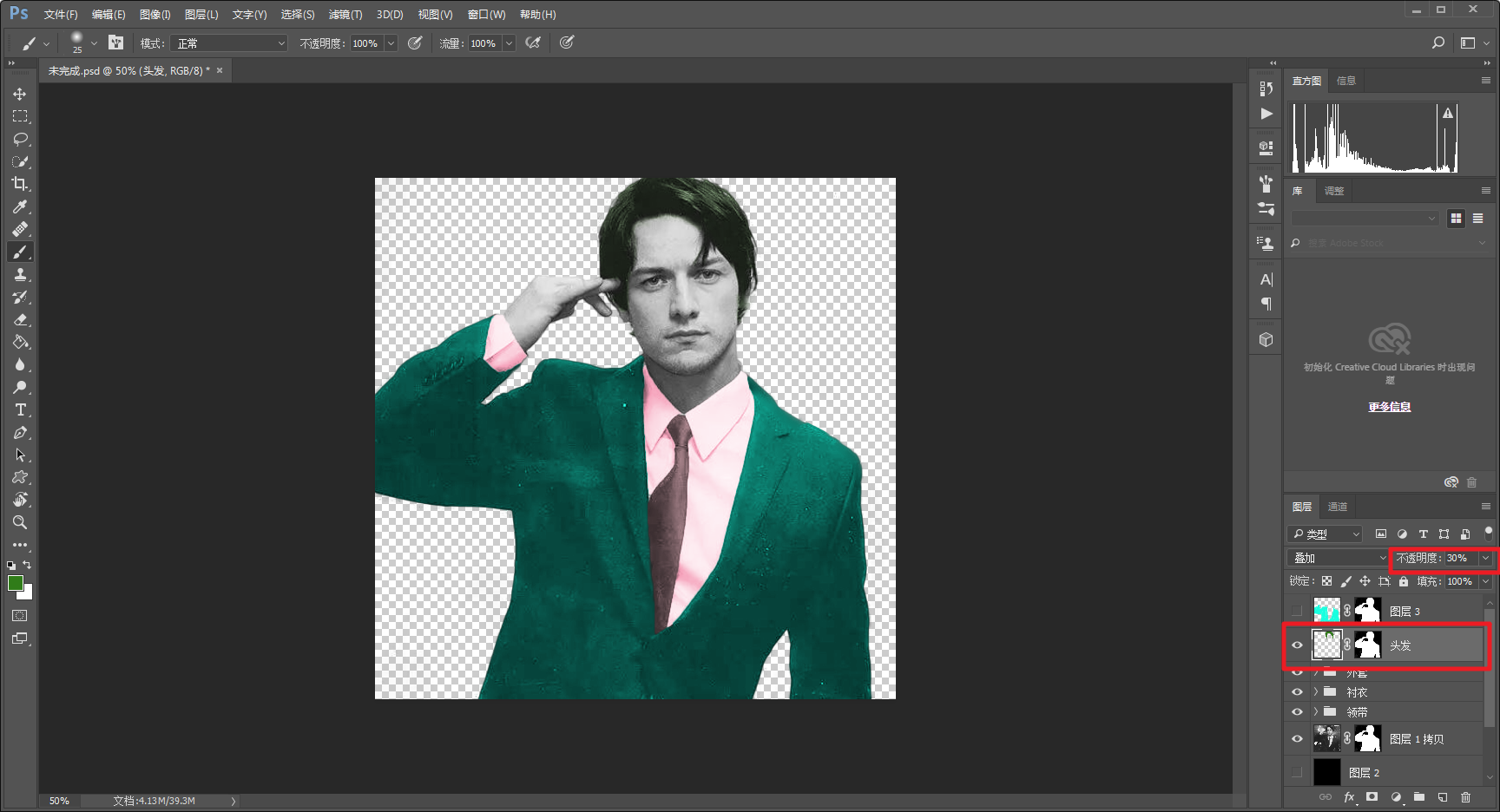Select the Custom Shape tool
The image size is (1500, 812).
(x=20, y=477)
